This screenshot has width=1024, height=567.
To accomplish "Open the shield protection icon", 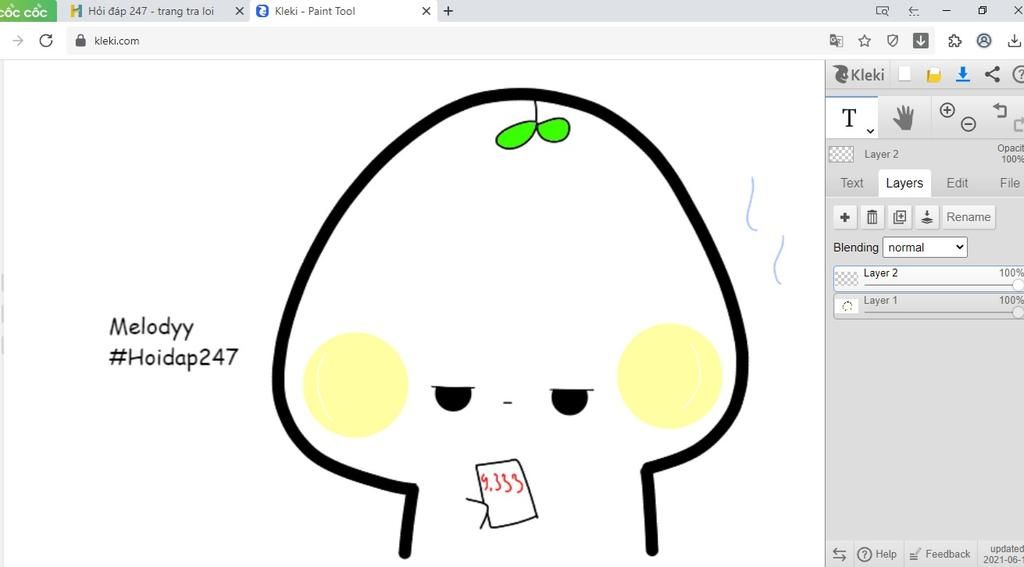I will (x=893, y=40).
